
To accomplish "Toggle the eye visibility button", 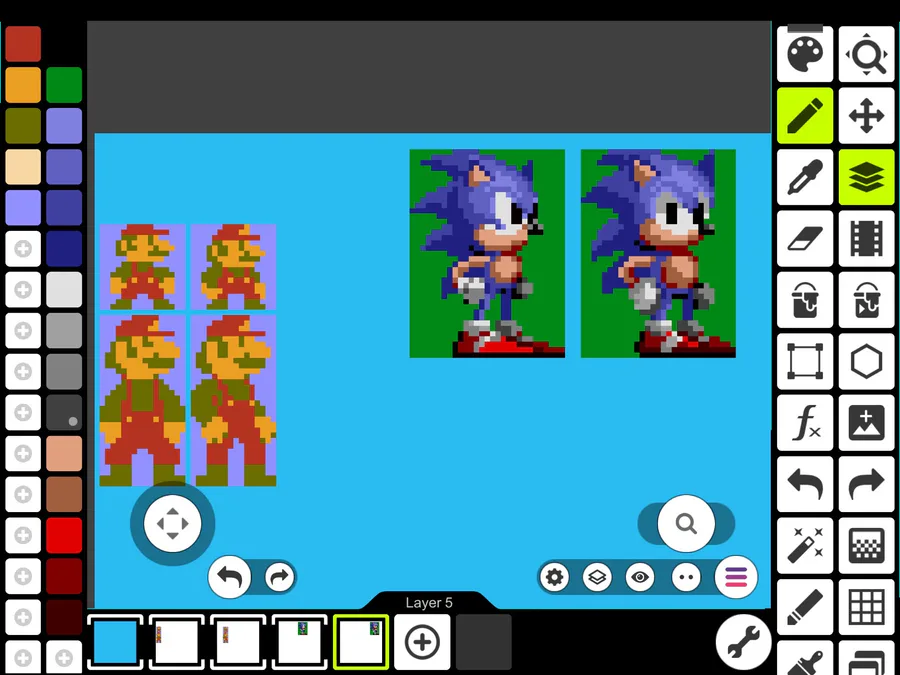I will (640, 577).
